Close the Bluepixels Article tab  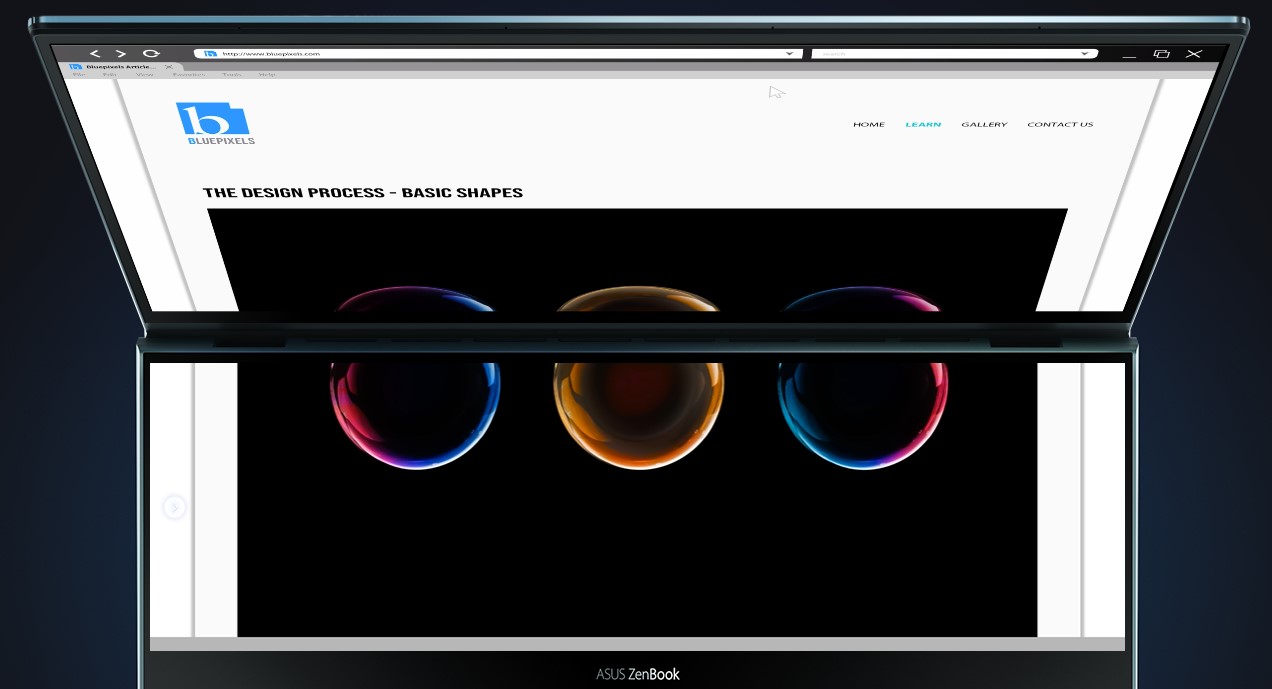pyautogui.click(x=169, y=67)
